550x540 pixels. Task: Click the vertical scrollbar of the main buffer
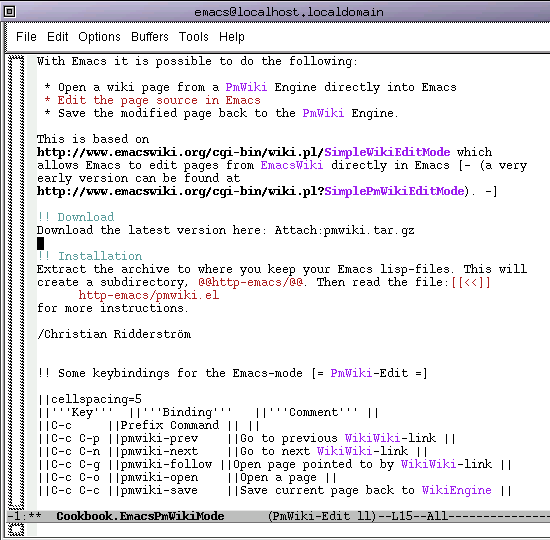(x=16, y=282)
